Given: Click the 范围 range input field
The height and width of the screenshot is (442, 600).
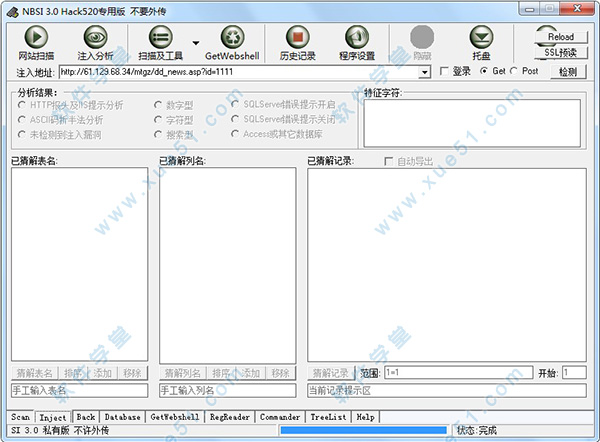Looking at the screenshot, I should (x=459, y=372).
